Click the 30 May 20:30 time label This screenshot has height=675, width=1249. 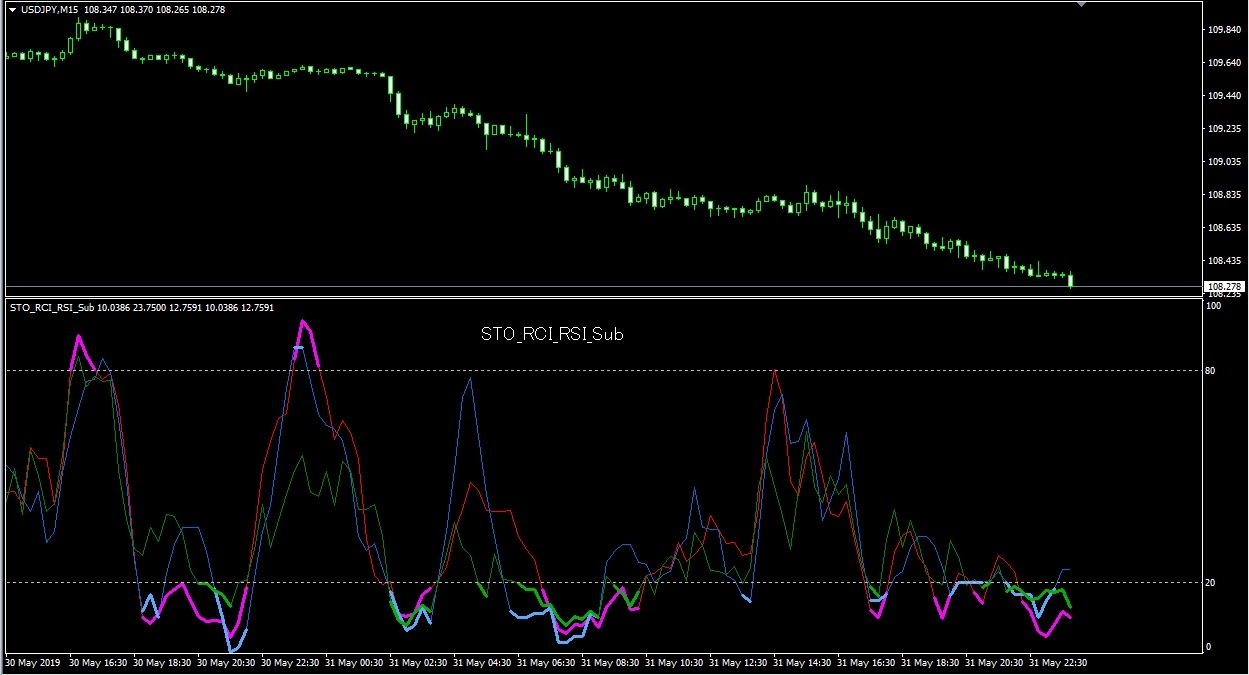[x=227, y=662]
